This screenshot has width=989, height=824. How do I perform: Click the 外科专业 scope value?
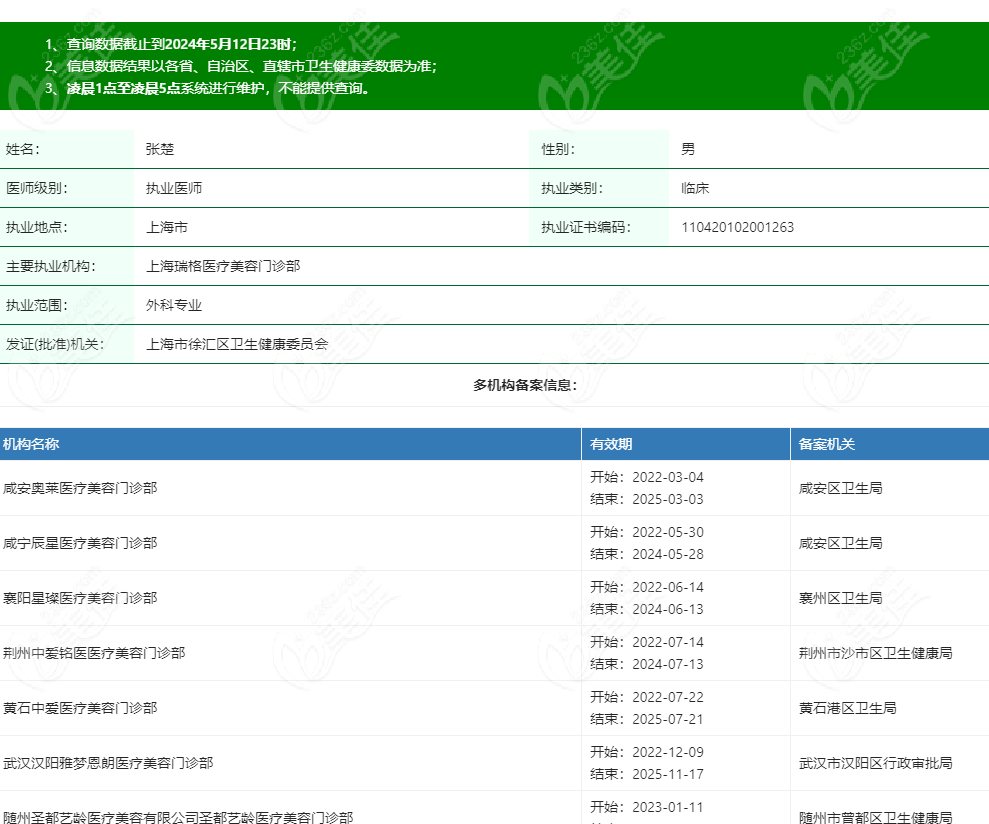[174, 305]
